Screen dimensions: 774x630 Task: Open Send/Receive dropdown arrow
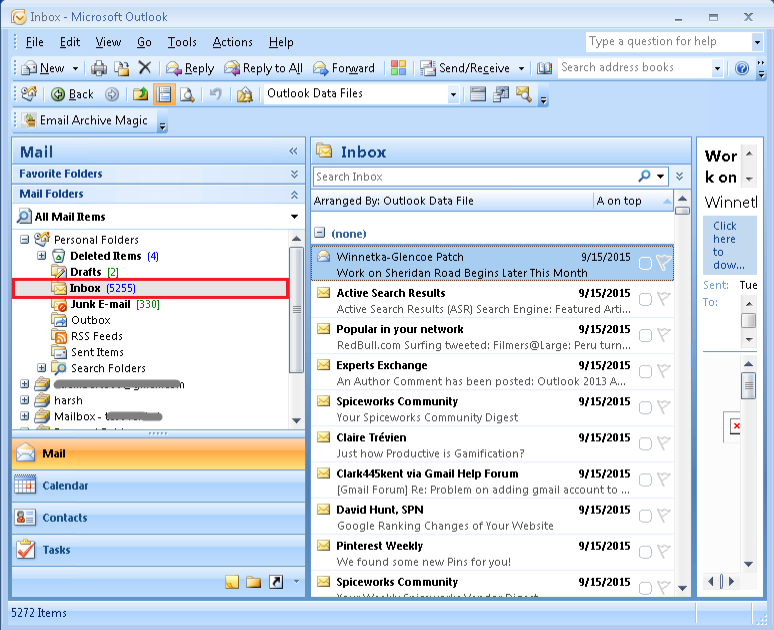[x=521, y=68]
